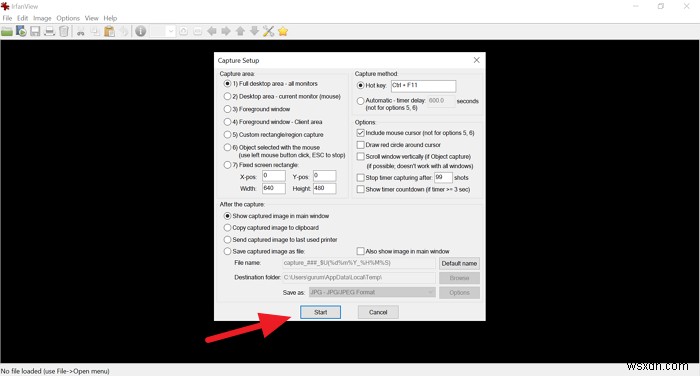Click the Y-pos input field
Viewport: 700px width, 376px height.
[325, 176]
